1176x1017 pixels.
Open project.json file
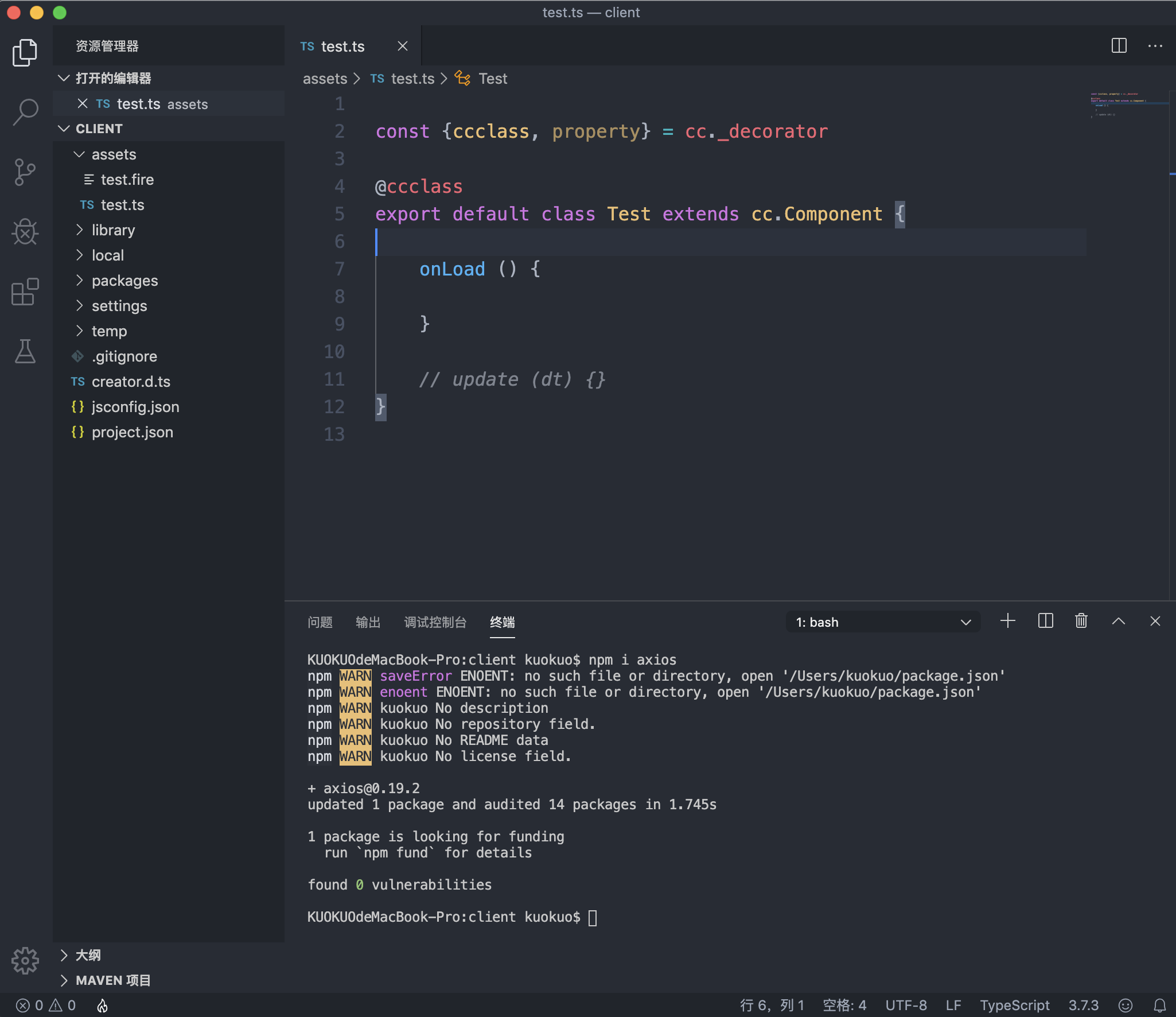click(169, 432)
